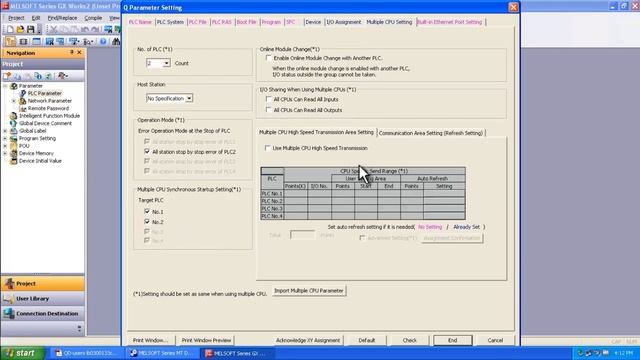This screenshot has height=360, width=640.
Task: Expand the Global Label tree node
Action: (x=5, y=131)
